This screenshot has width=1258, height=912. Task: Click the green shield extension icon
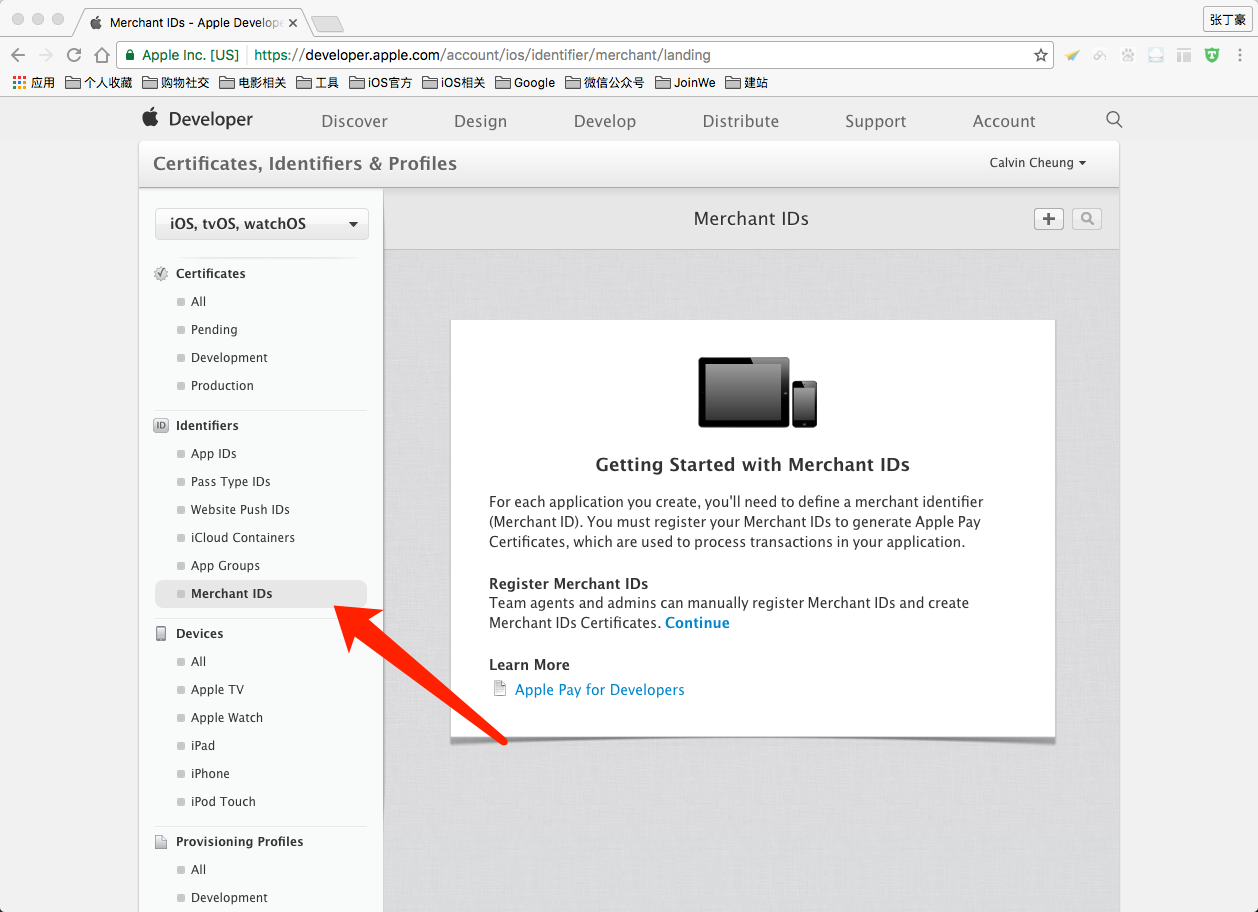click(x=1212, y=55)
